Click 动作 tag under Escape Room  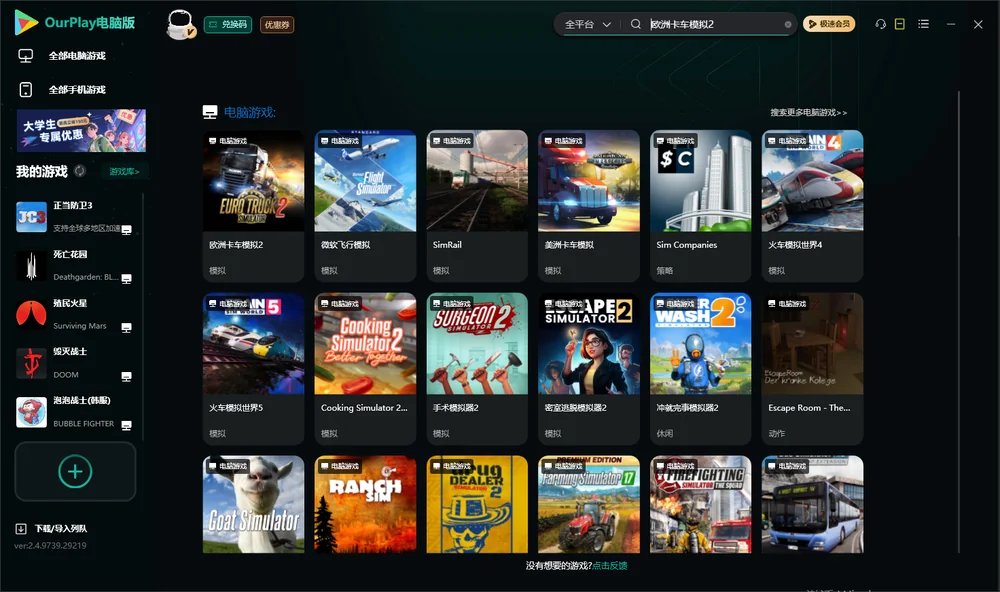pyautogui.click(x=777, y=434)
